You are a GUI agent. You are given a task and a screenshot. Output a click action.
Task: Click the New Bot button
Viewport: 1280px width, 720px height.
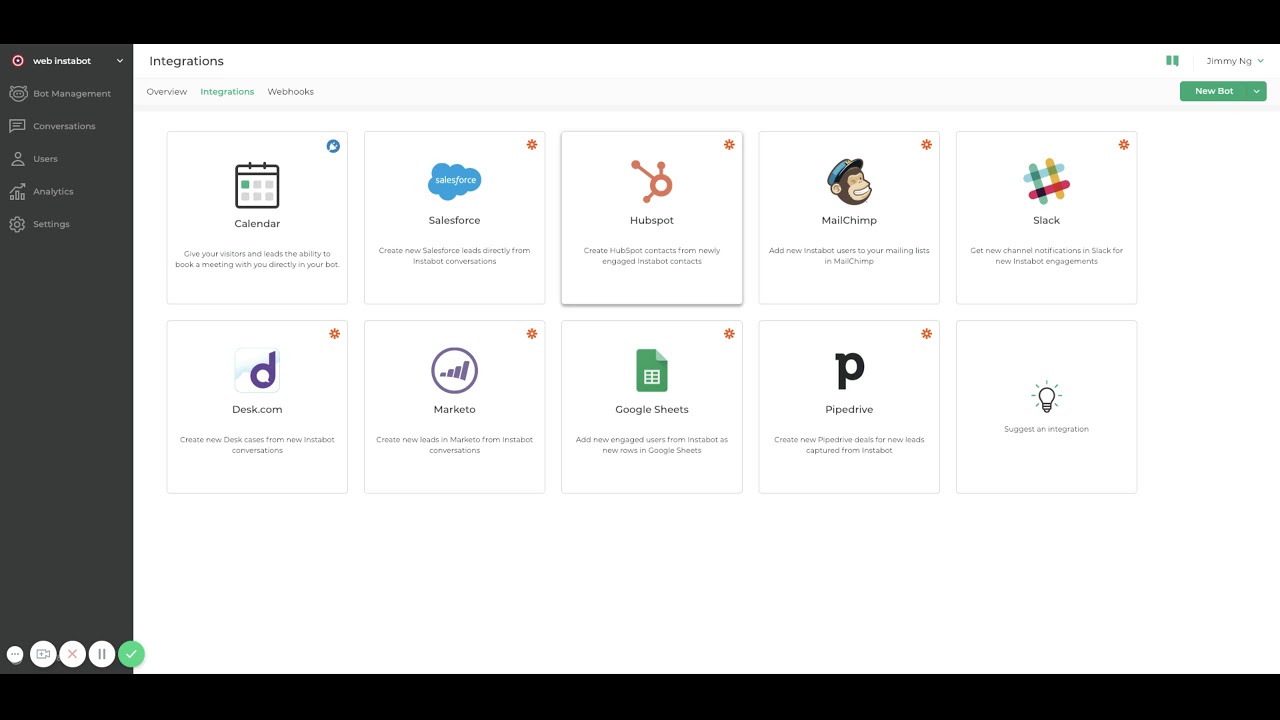pos(1214,91)
